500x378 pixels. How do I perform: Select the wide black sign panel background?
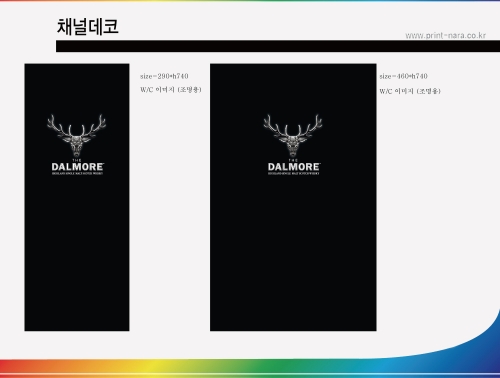[x=293, y=250]
